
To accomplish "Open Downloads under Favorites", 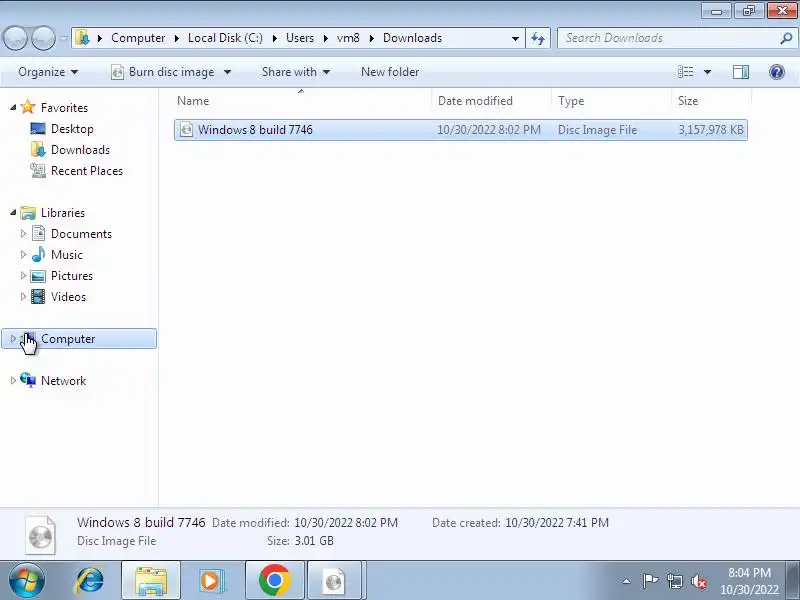I will 80,149.
